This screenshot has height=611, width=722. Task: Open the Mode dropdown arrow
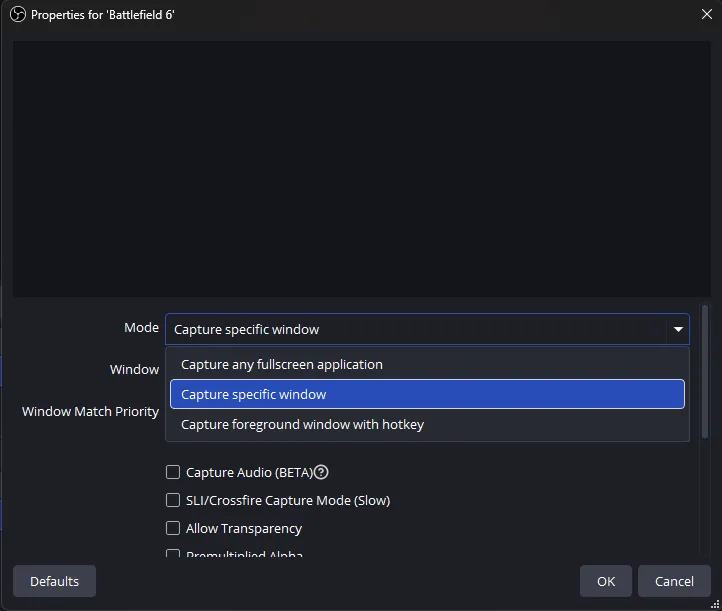point(678,329)
